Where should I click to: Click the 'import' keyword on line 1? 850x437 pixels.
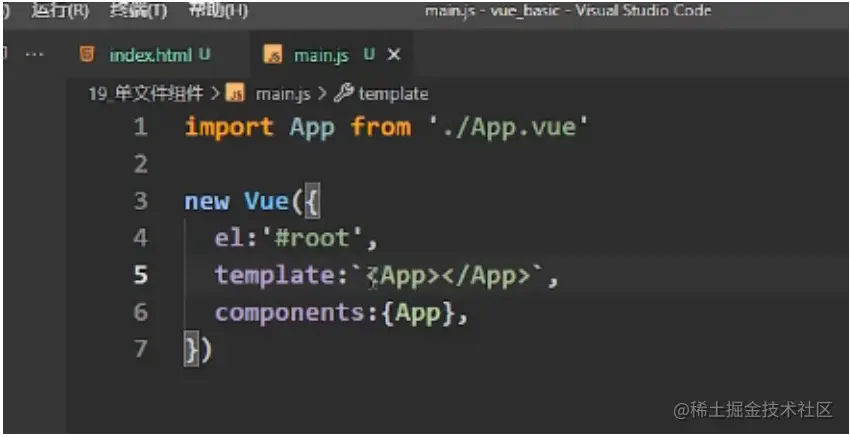pos(229,128)
